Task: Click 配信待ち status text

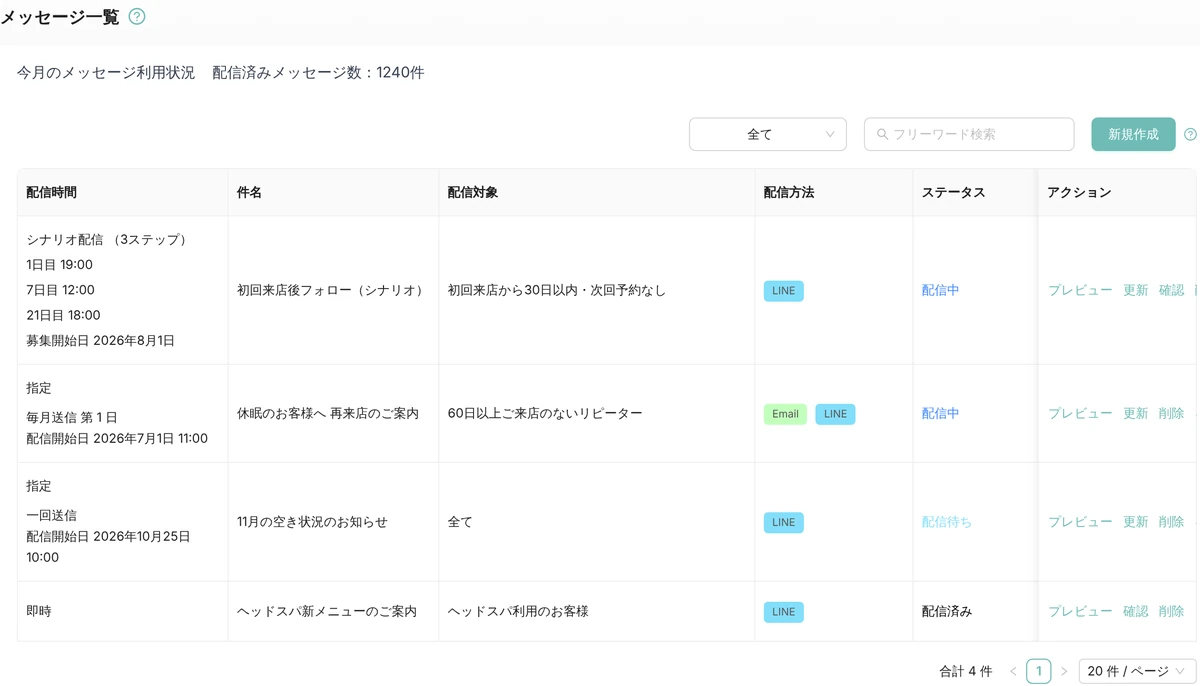Action: pyautogui.click(x=947, y=522)
